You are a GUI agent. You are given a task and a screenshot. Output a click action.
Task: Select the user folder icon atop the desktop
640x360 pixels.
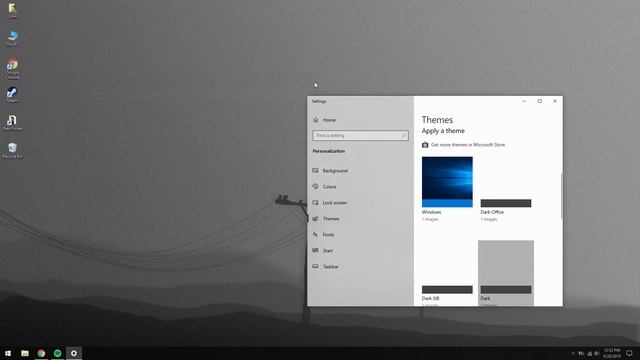coord(12,11)
